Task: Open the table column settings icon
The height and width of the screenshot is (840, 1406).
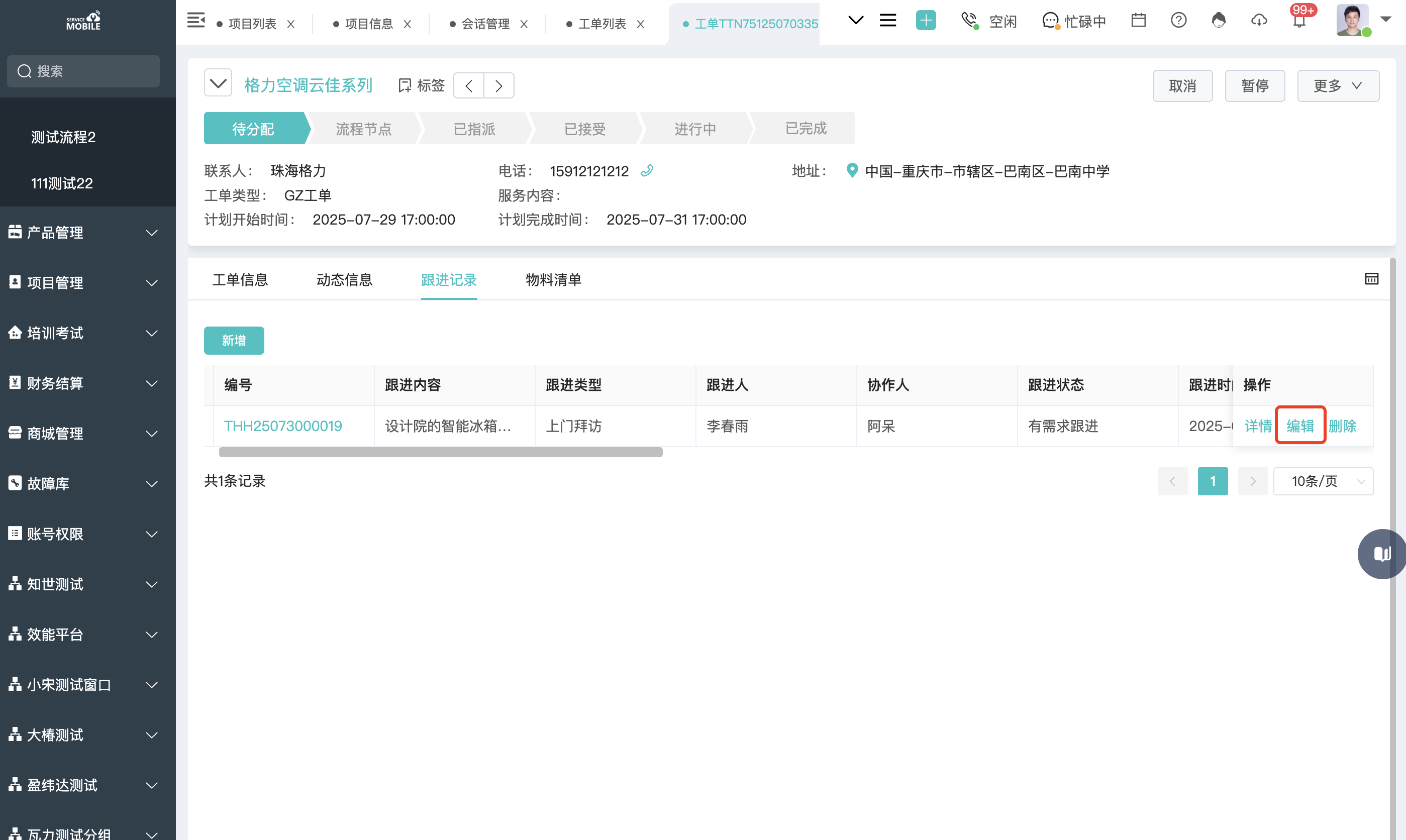Action: pyautogui.click(x=1371, y=278)
